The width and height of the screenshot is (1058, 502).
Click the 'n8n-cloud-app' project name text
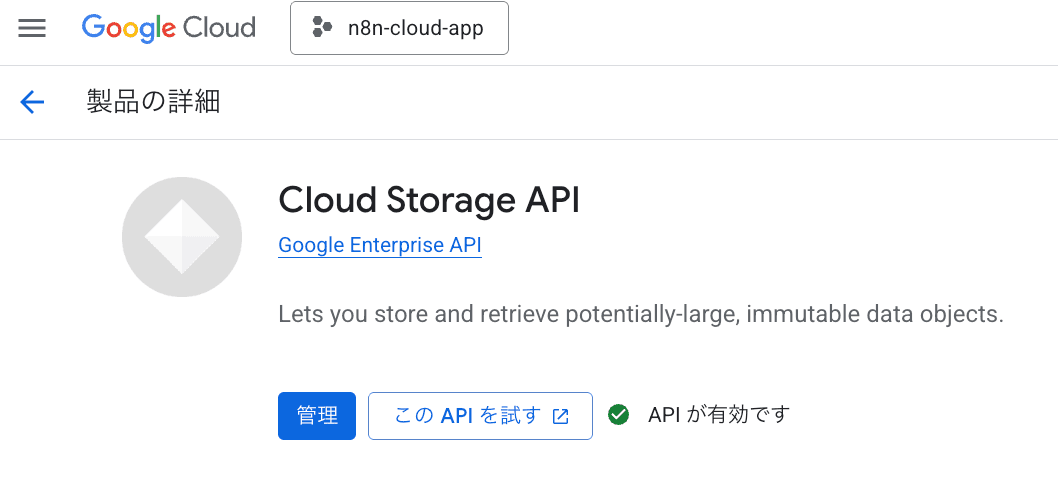click(x=415, y=28)
